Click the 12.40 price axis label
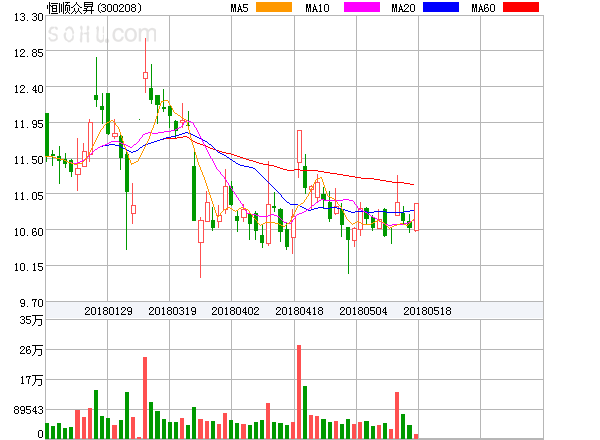The width and height of the screenshot is (600, 440). [28, 89]
